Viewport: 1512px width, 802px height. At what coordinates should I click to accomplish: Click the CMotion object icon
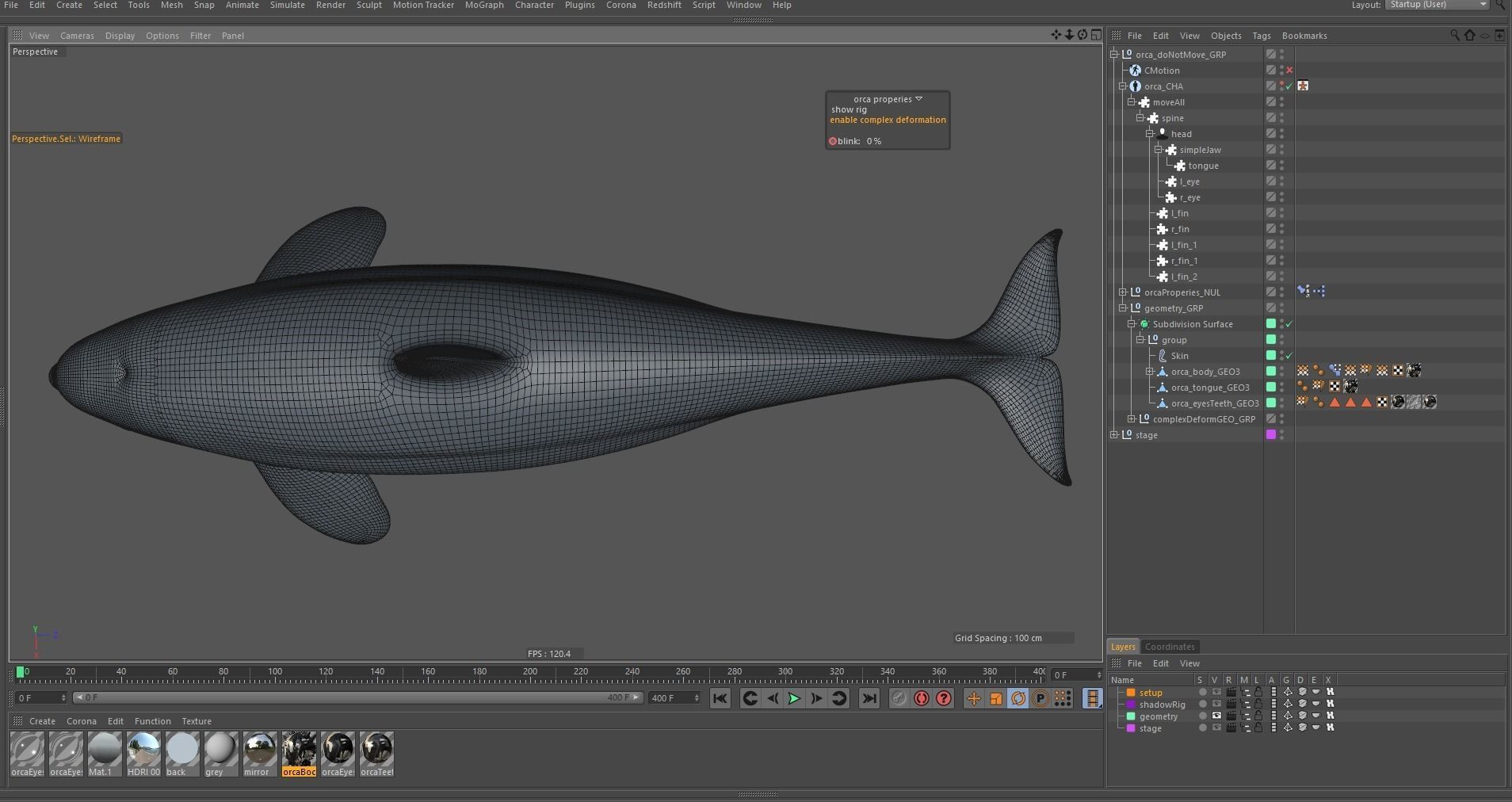click(1136, 71)
